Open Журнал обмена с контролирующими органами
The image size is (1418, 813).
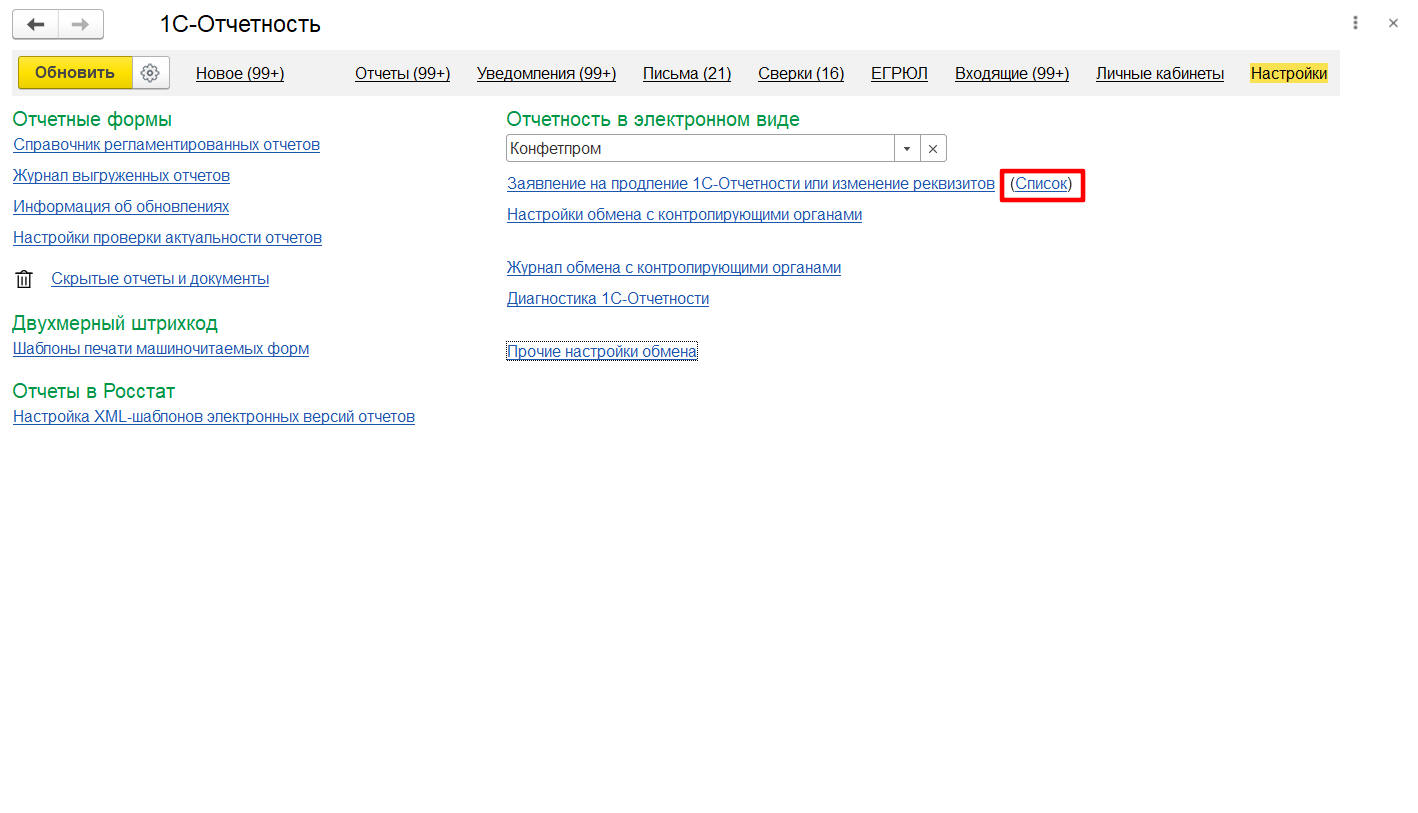point(674,268)
